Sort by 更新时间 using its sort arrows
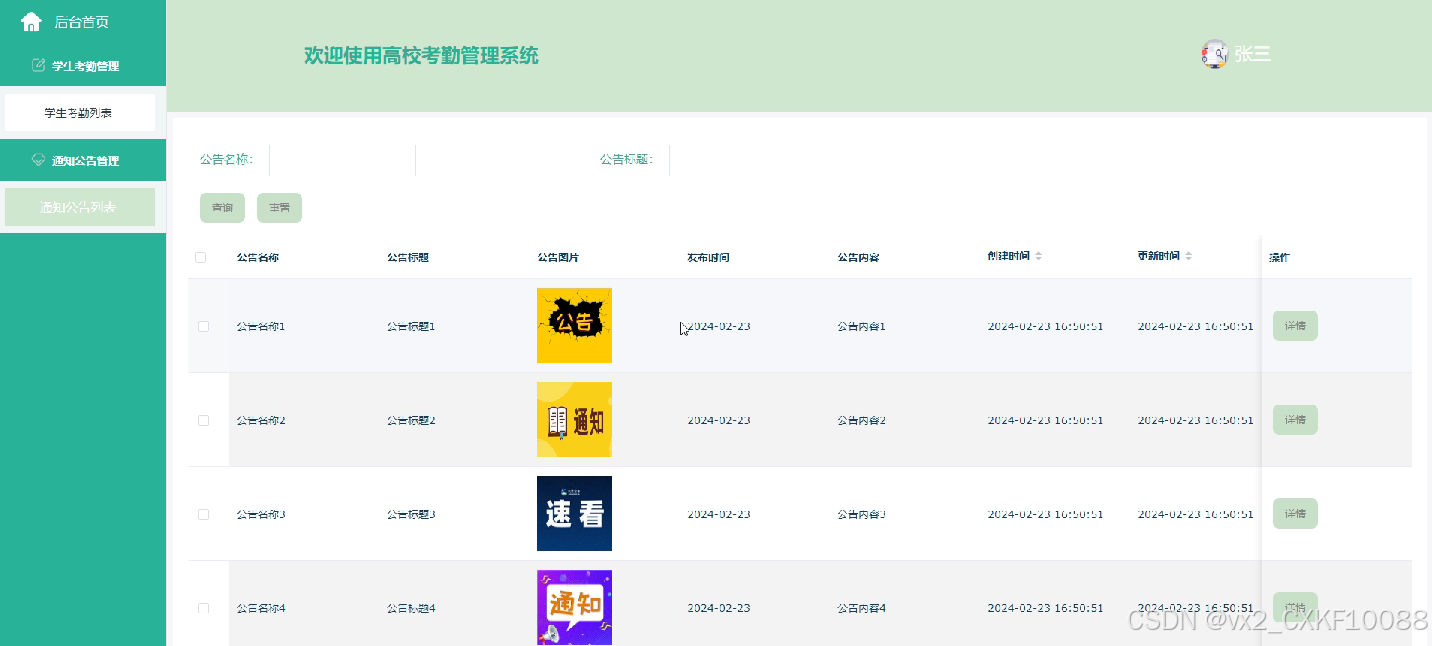The width and height of the screenshot is (1432, 646). point(1188,256)
